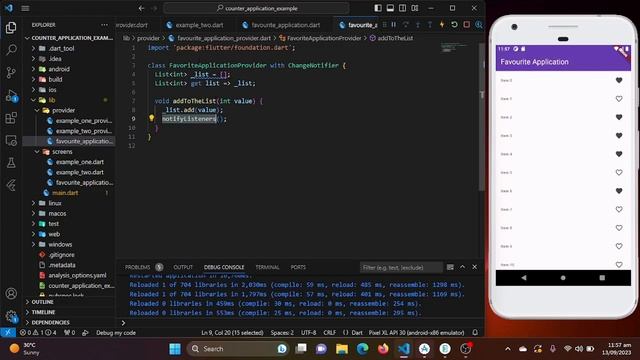
Task: Open the Search view in activity bar
Action: (11, 50)
